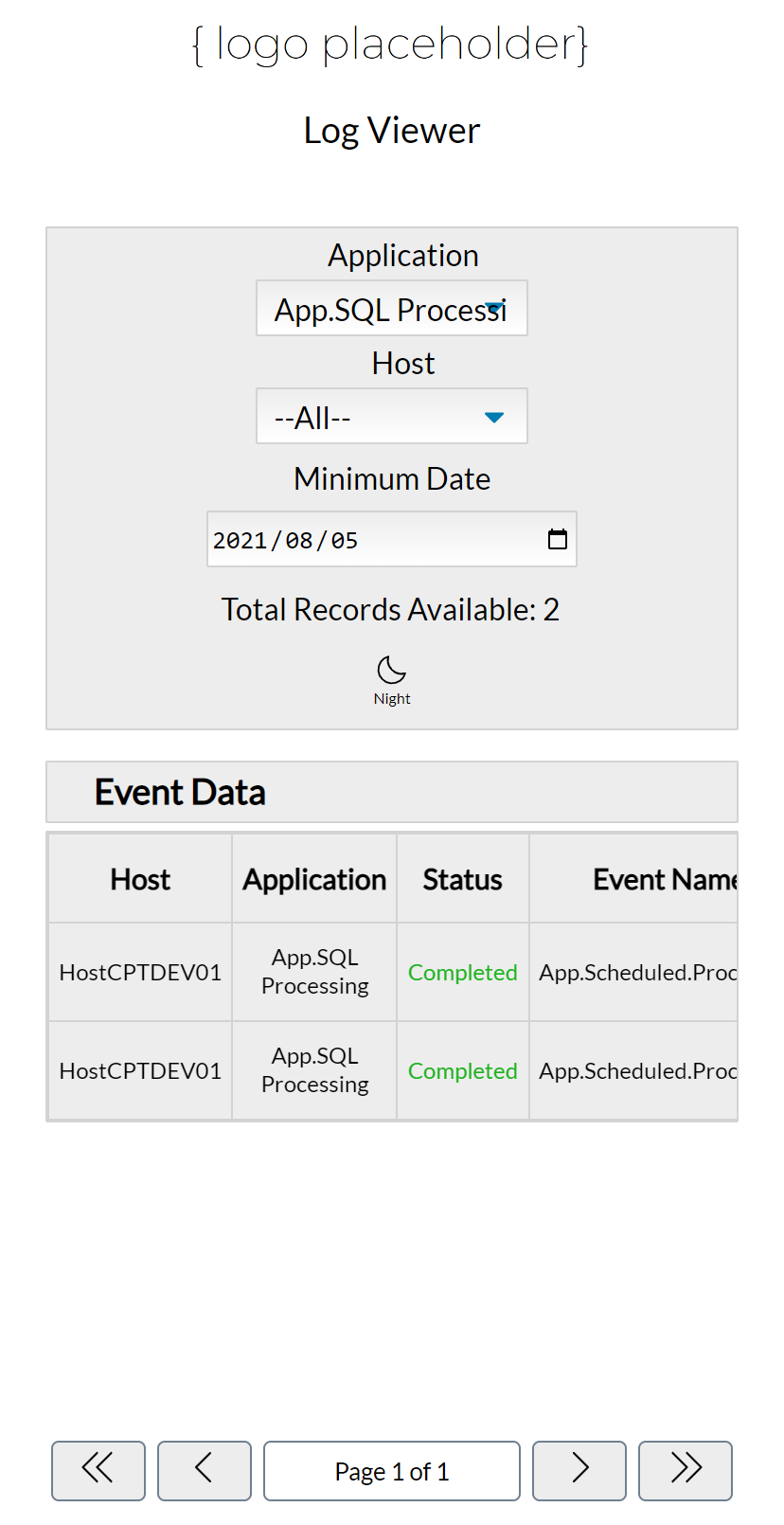784x1525 pixels.
Task: Toggle Night mode moon icon
Action: [x=391, y=670]
